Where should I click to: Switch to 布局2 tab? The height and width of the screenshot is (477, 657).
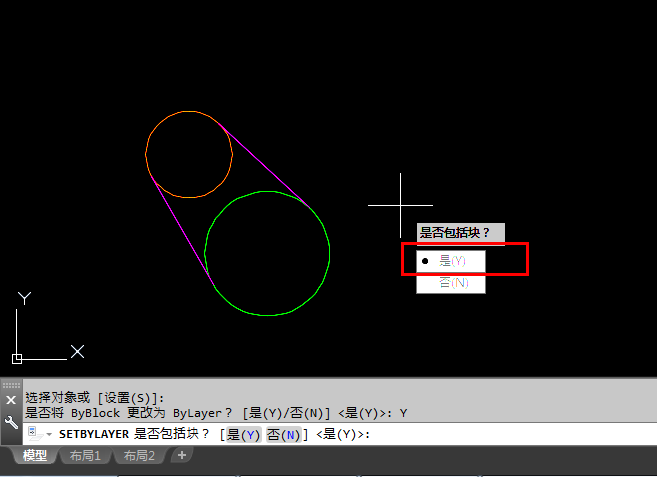tap(139, 455)
